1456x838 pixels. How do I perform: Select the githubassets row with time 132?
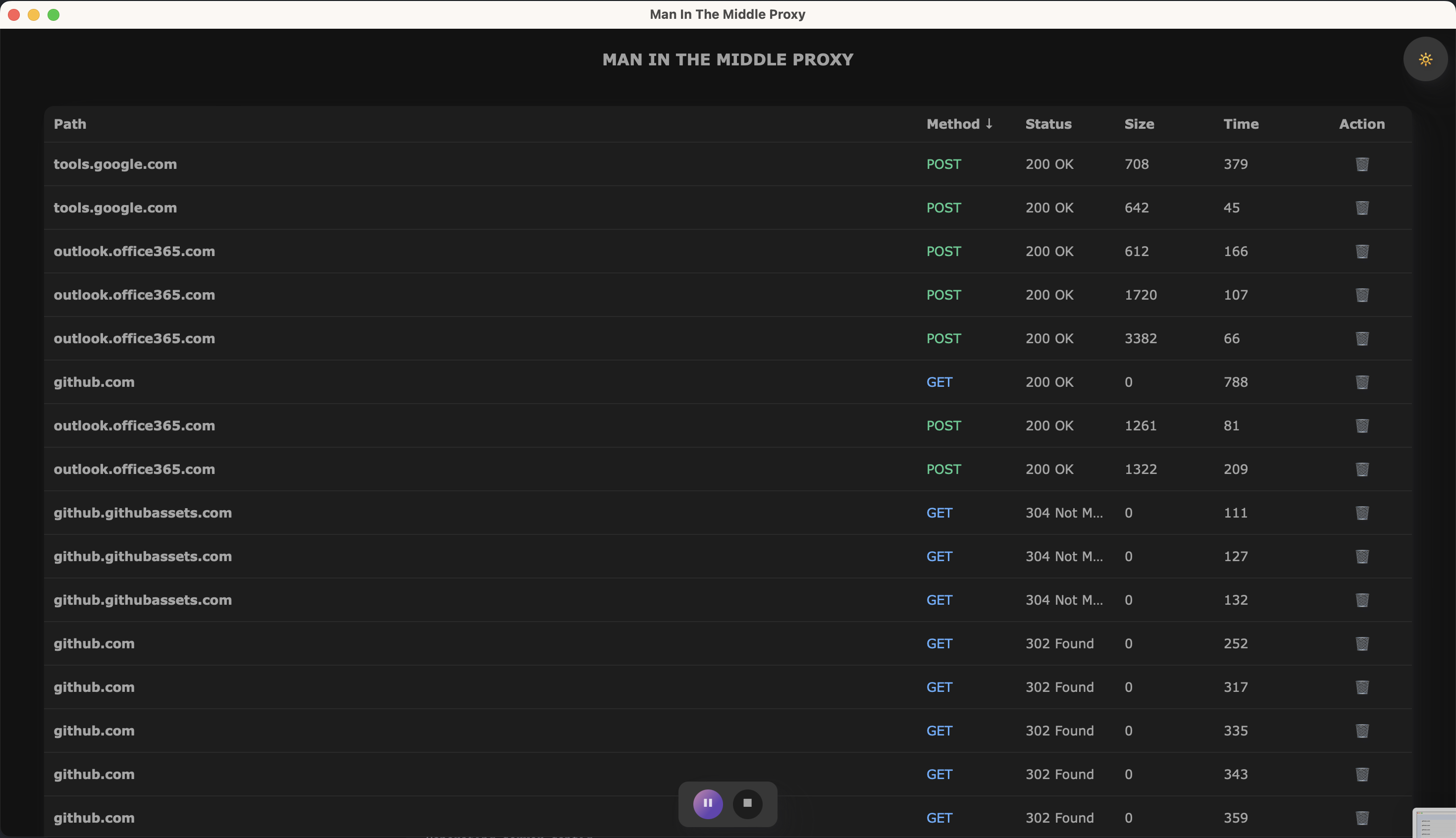142,600
